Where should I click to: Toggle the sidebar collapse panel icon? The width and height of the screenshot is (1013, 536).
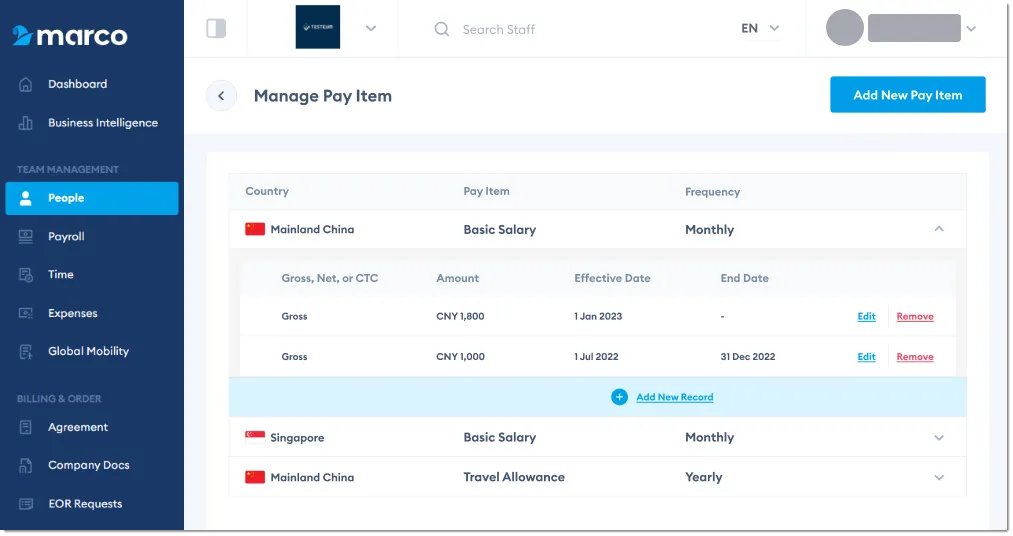(x=216, y=28)
